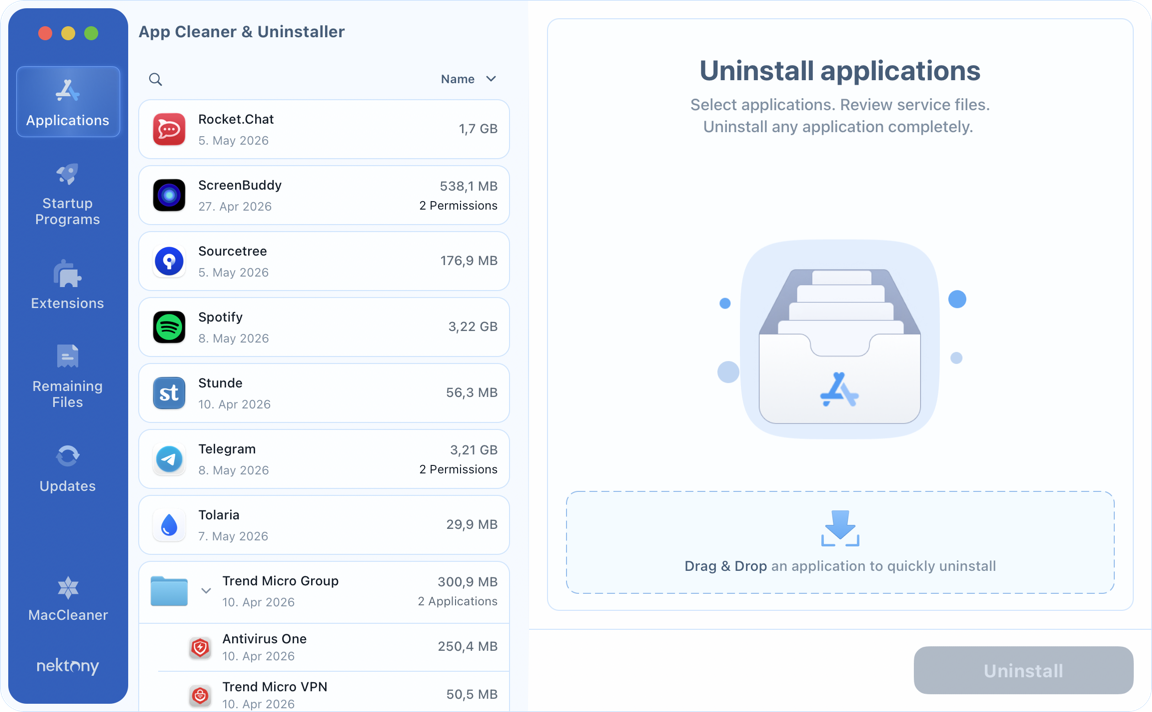Select the Sourcetree name text

(232, 251)
